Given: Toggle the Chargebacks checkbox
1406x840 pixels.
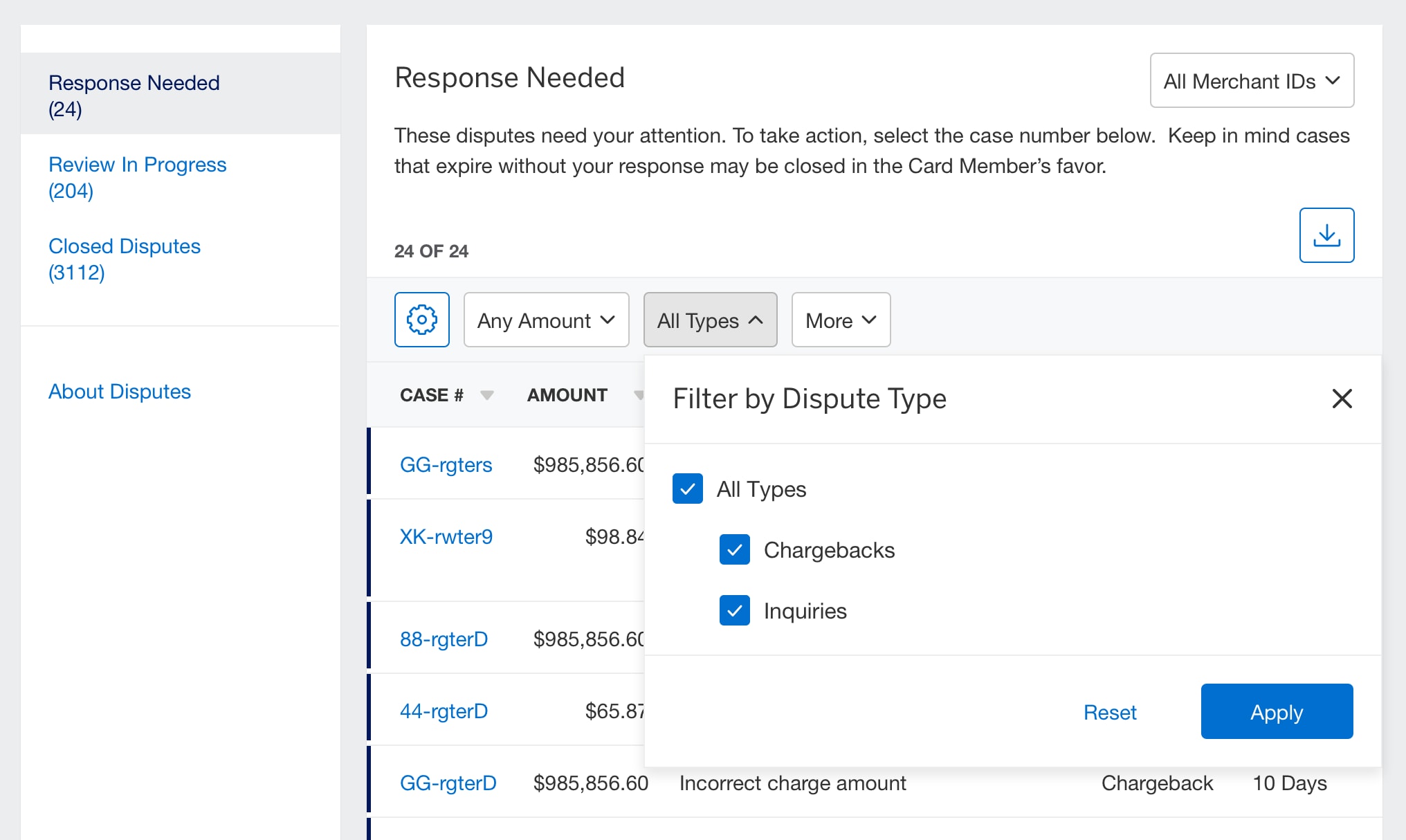Looking at the screenshot, I should [734, 549].
